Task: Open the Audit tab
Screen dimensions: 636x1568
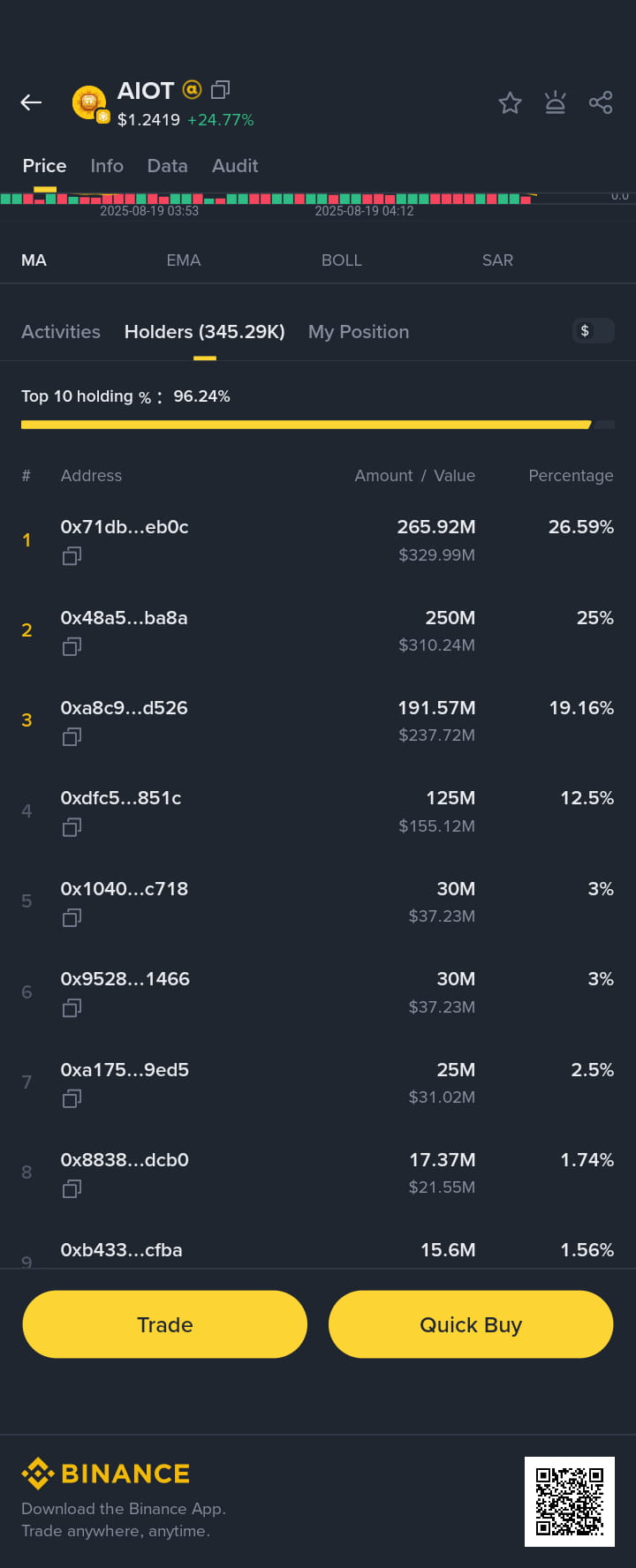Action: point(235,166)
